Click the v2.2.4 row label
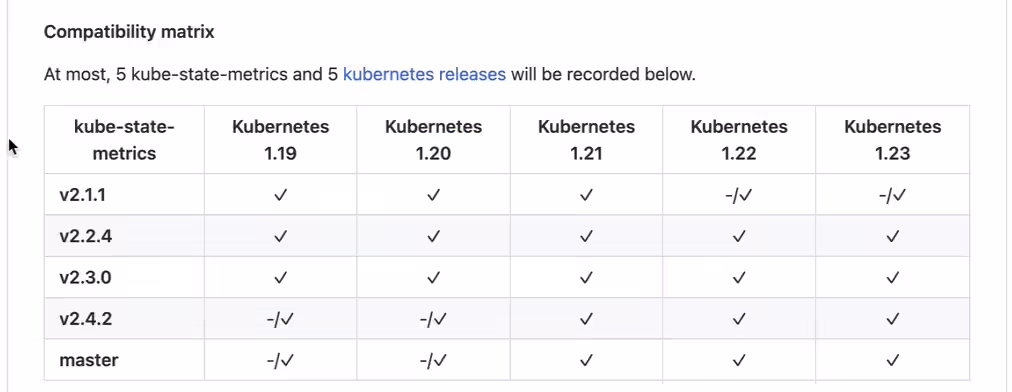Image resolution: width=1012 pixels, height=392 pixels. [x=85, y=236]
